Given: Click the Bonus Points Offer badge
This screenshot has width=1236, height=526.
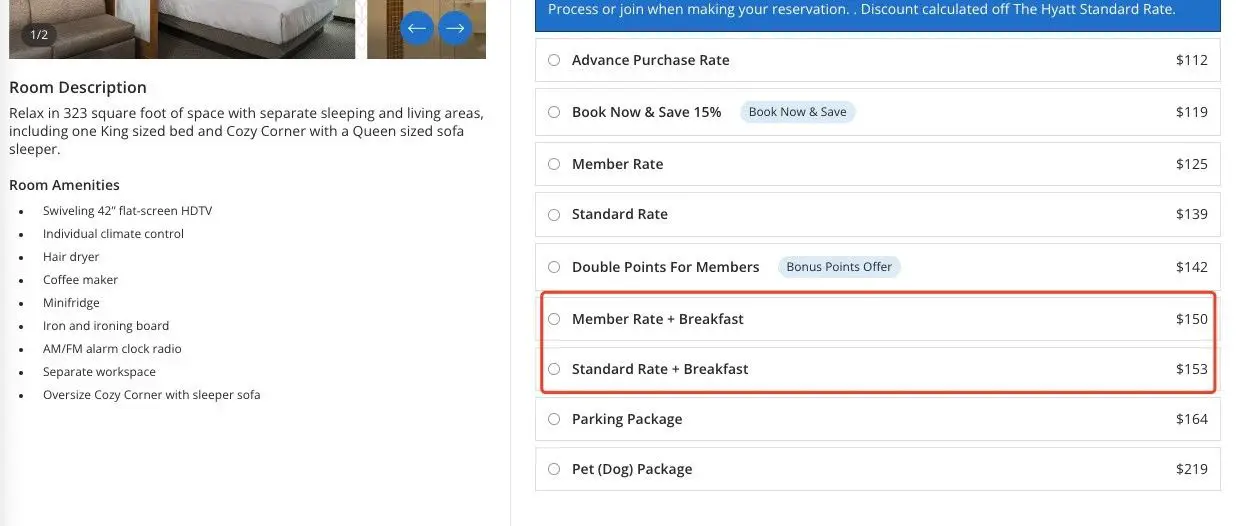Looking at the screenshot, I should point(839,267).
